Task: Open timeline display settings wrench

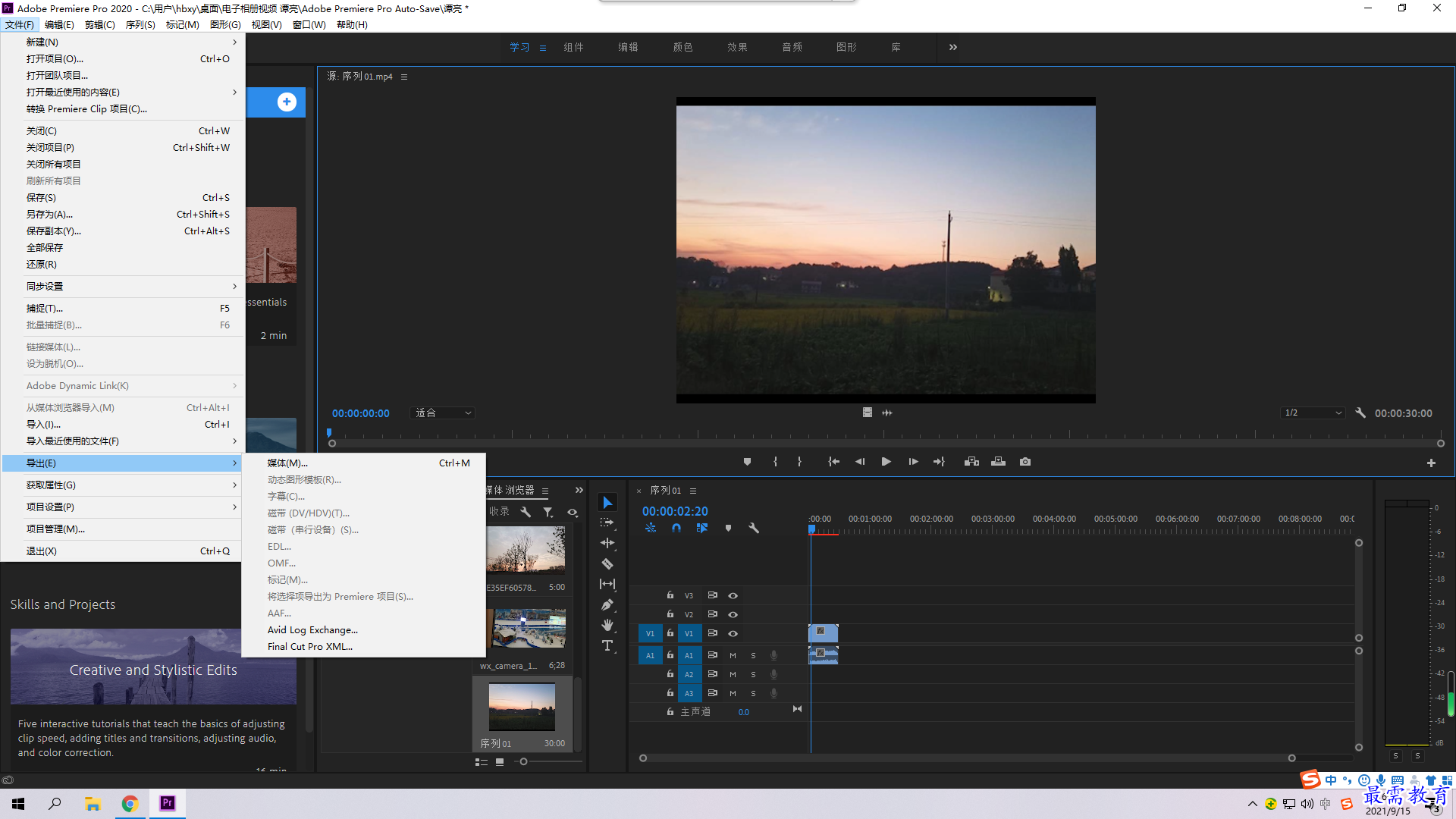Action: click(x=754, y=528)
